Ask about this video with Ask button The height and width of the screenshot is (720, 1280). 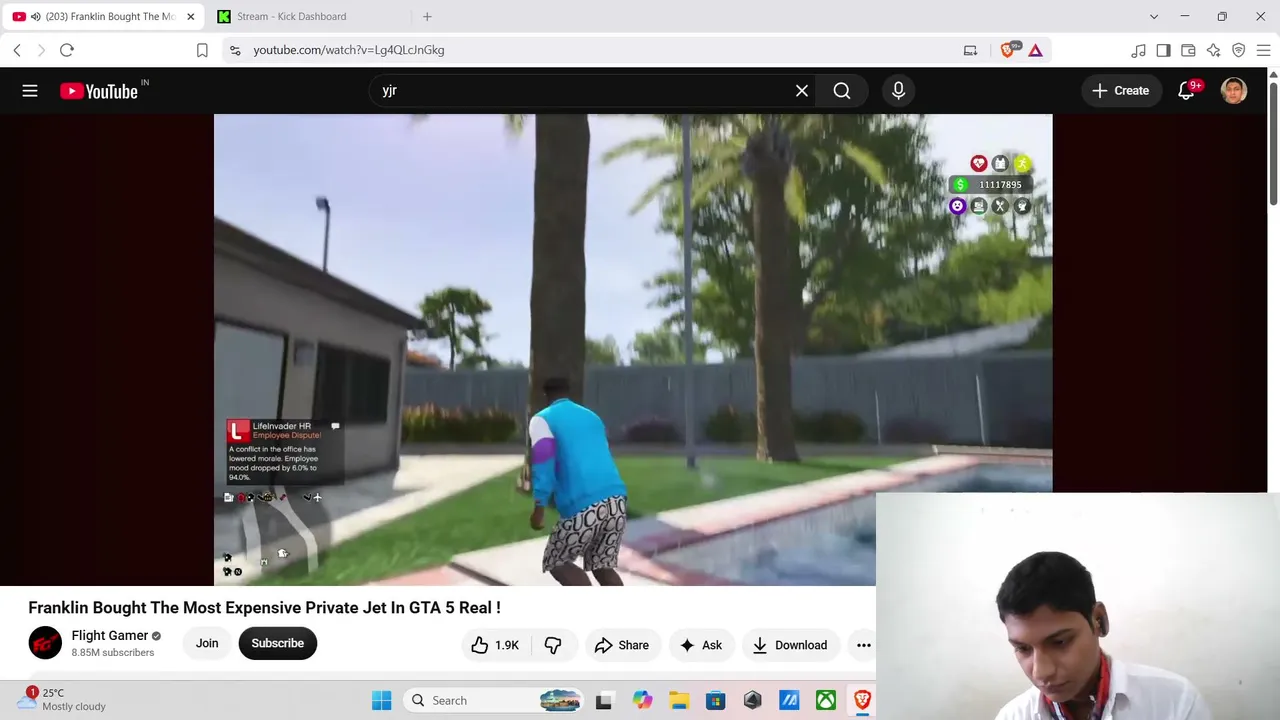(701, 645)
